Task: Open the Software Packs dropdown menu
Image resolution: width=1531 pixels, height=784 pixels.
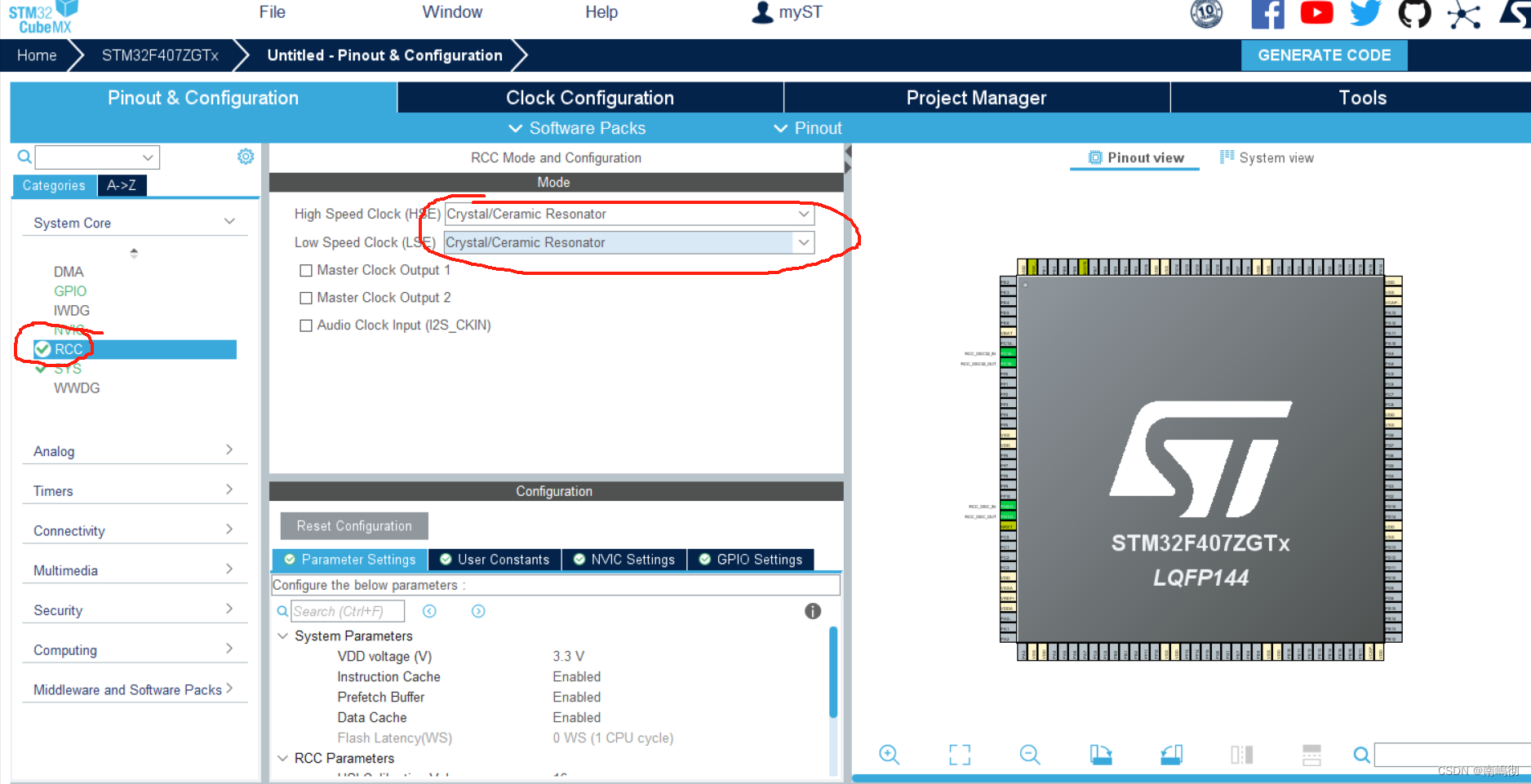Action: point(577,128)
